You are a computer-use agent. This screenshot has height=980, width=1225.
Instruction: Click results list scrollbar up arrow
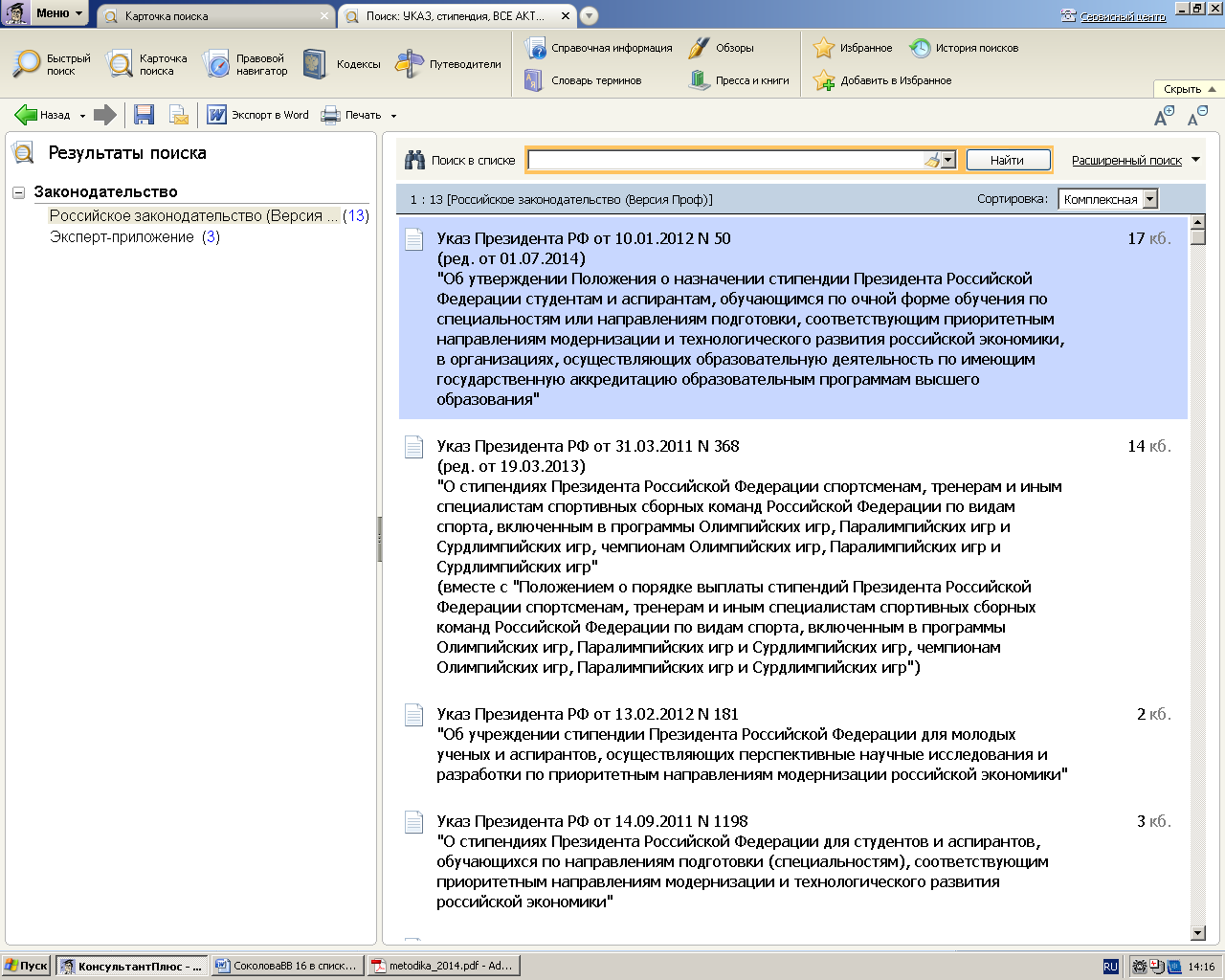(1197, 223)
